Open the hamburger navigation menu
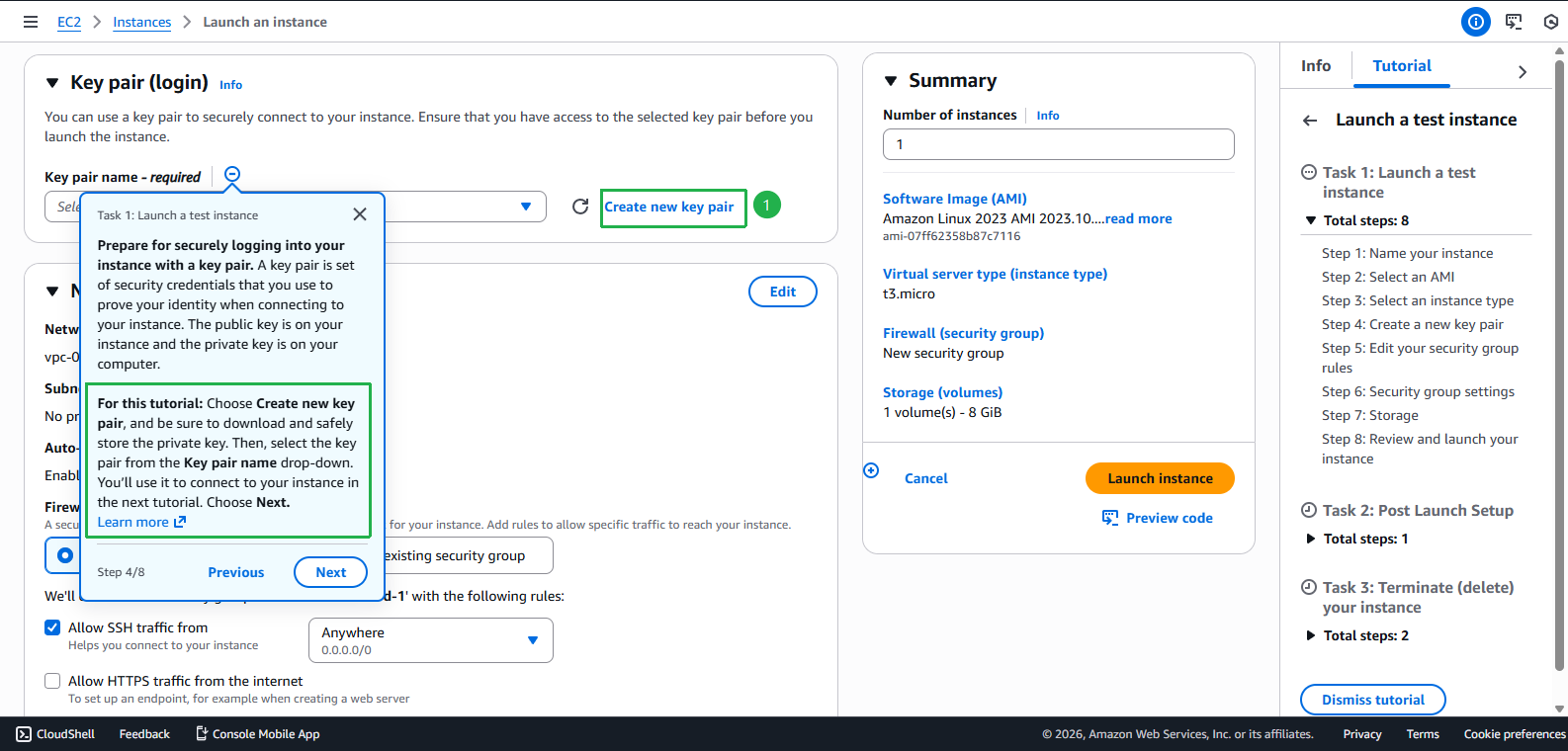The height and width of the screenshot is (751, 1568). pos(31,22)
